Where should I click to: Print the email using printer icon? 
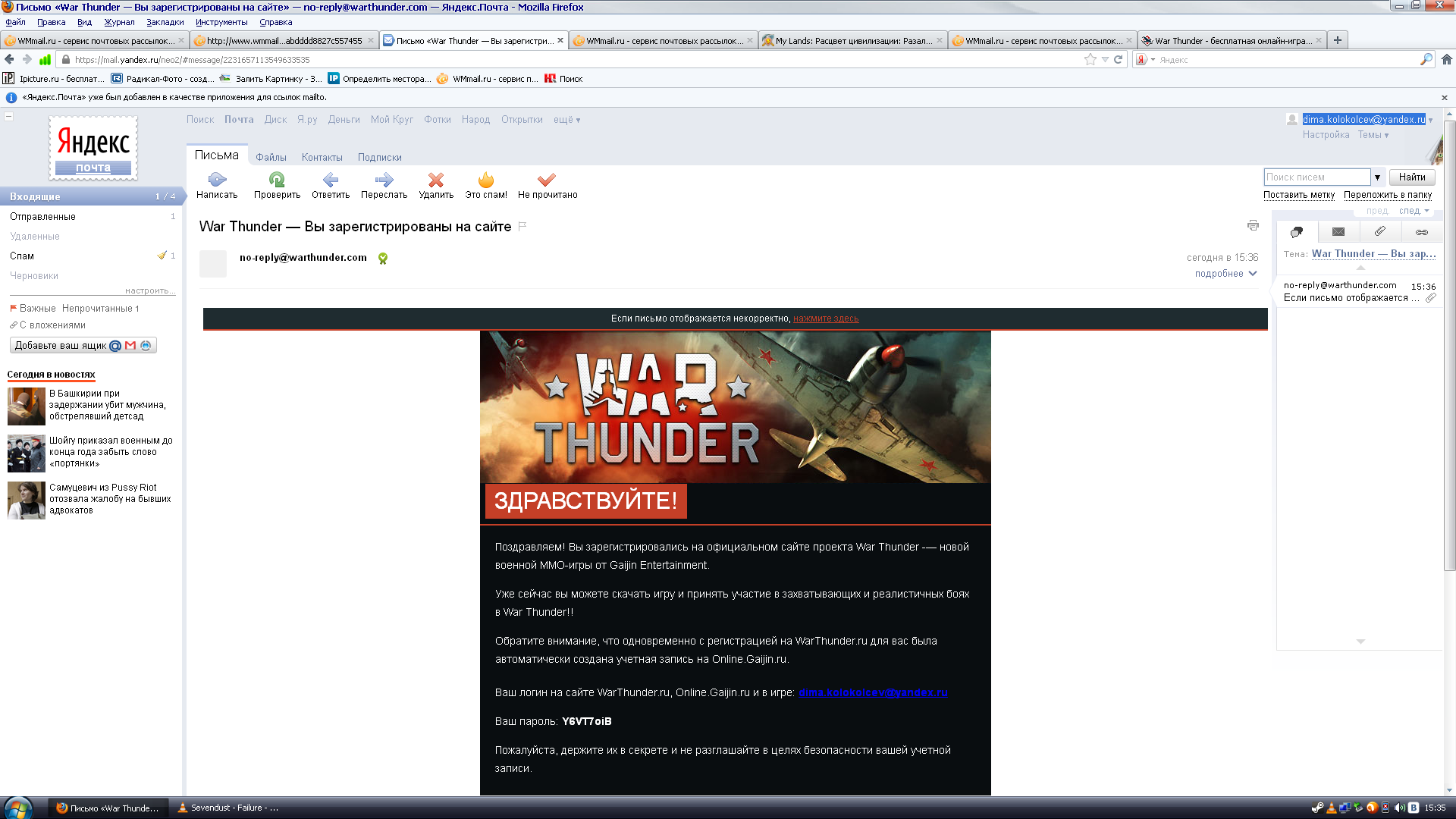pyautogui.click(x=1253, y=225)
